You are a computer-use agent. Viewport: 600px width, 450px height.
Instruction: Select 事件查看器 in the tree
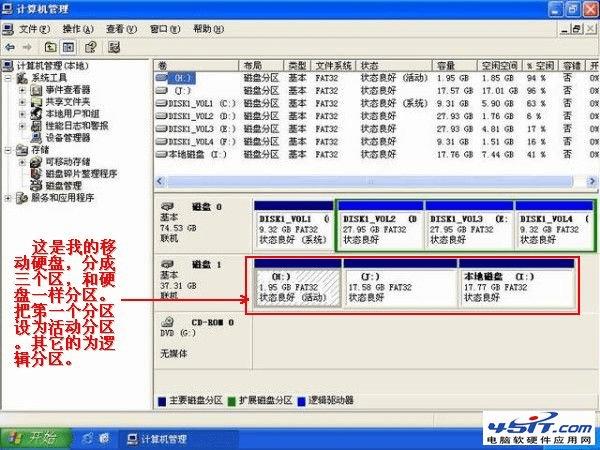pyautogui.click(x=68, y=90)
